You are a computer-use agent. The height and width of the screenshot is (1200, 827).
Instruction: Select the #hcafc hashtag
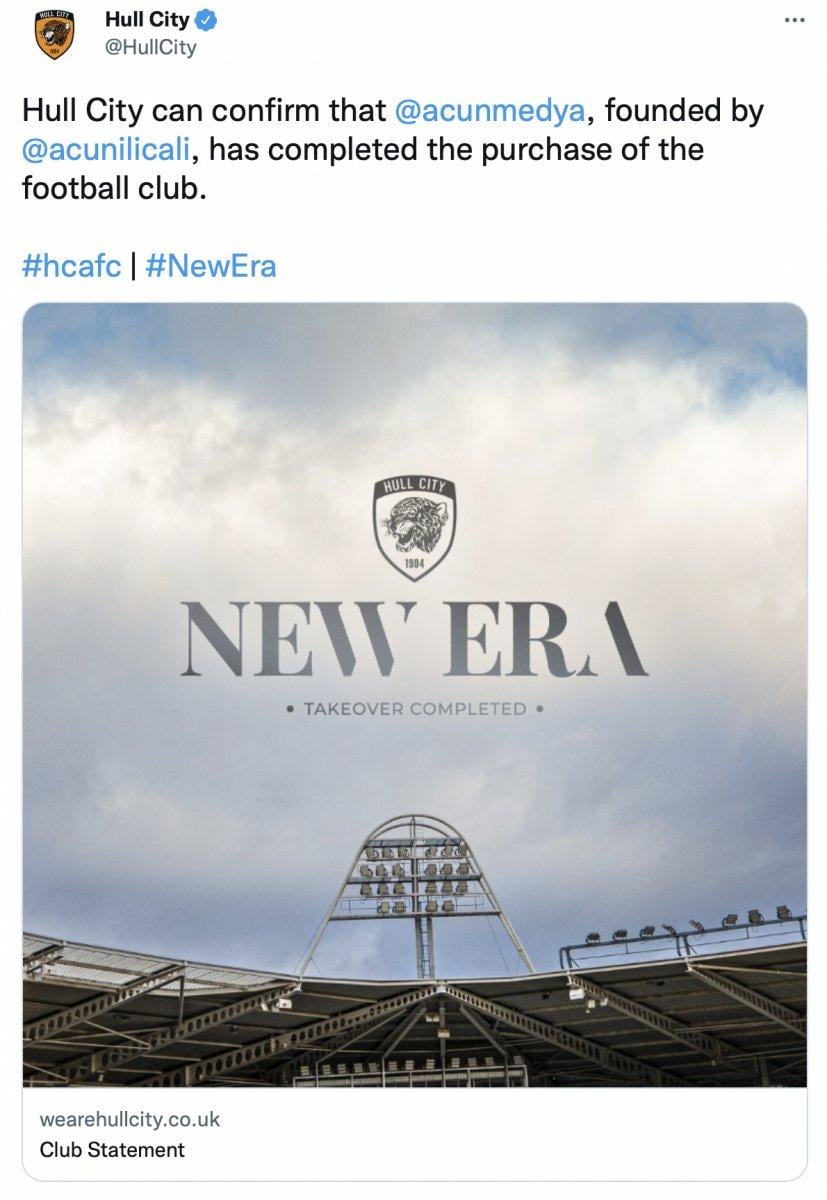70,265
